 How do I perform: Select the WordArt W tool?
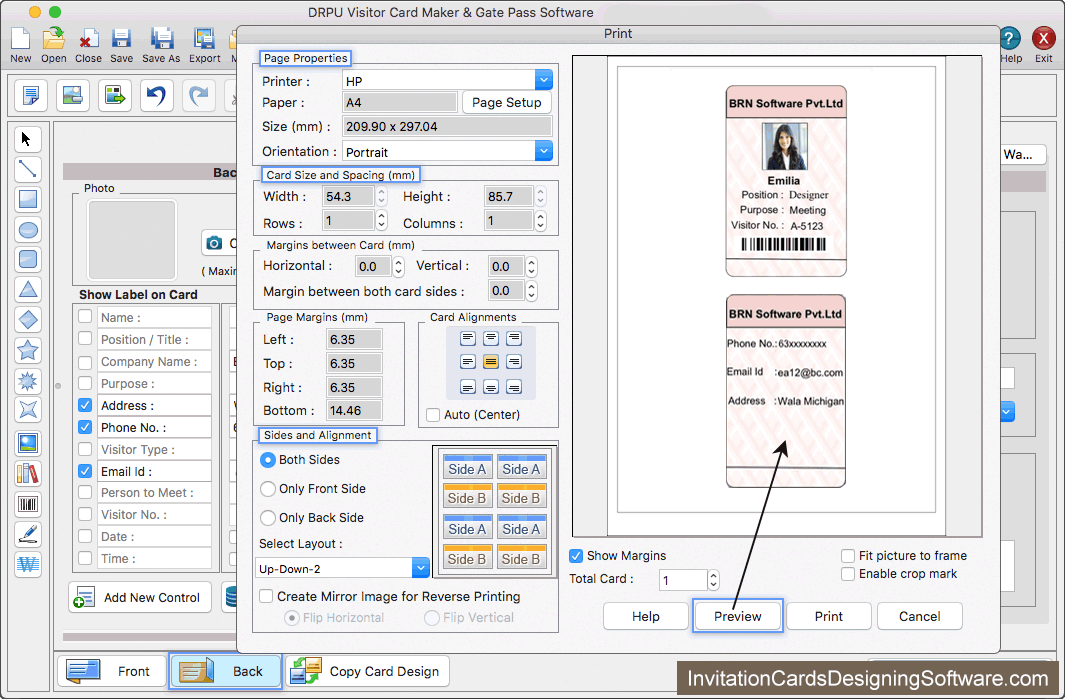pyautogui.click(x=27, y=564)
